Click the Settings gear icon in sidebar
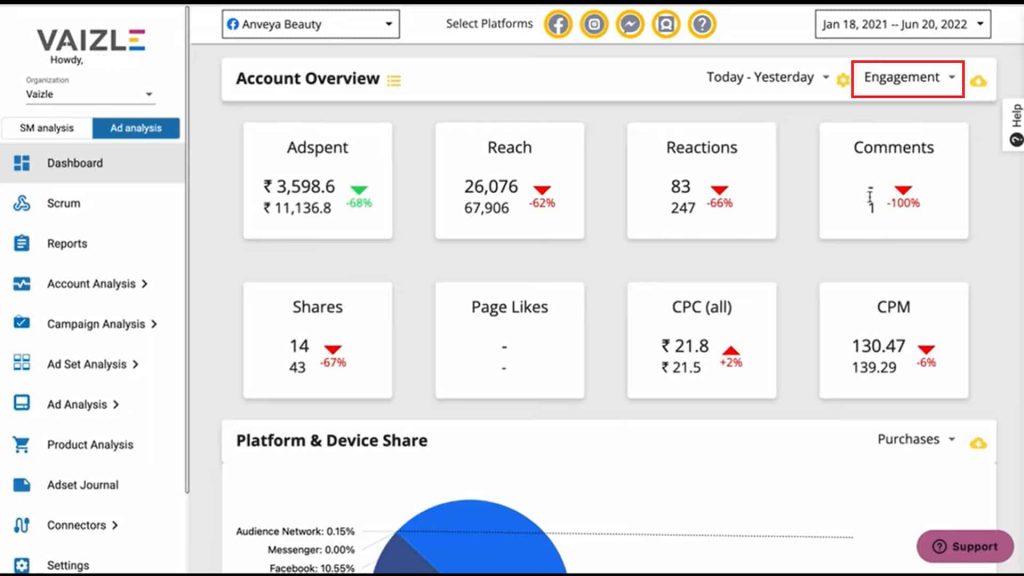This screenshot has height=576, width=1024. pos(22,565)
